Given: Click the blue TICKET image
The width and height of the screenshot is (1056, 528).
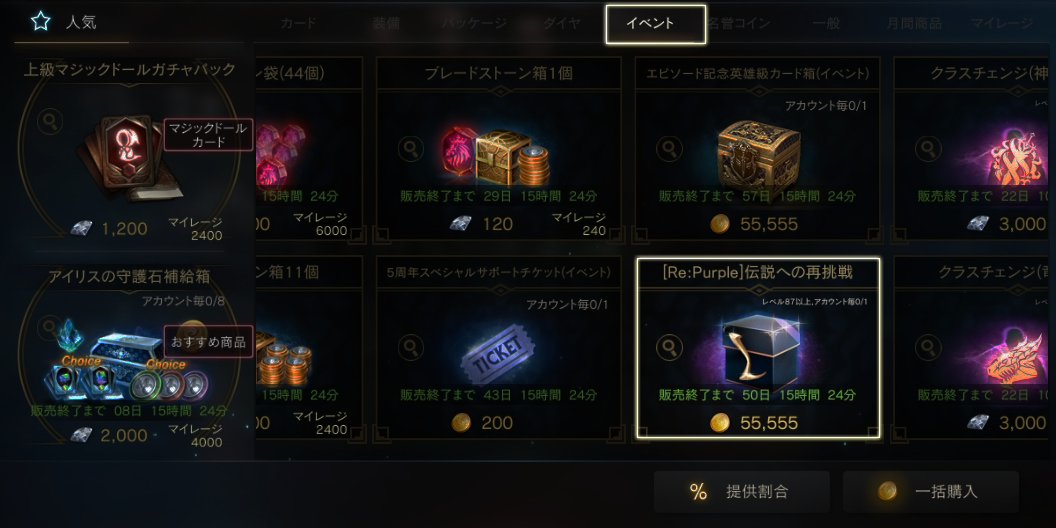Looking at the screenshot, I should (x=498, y=354).
